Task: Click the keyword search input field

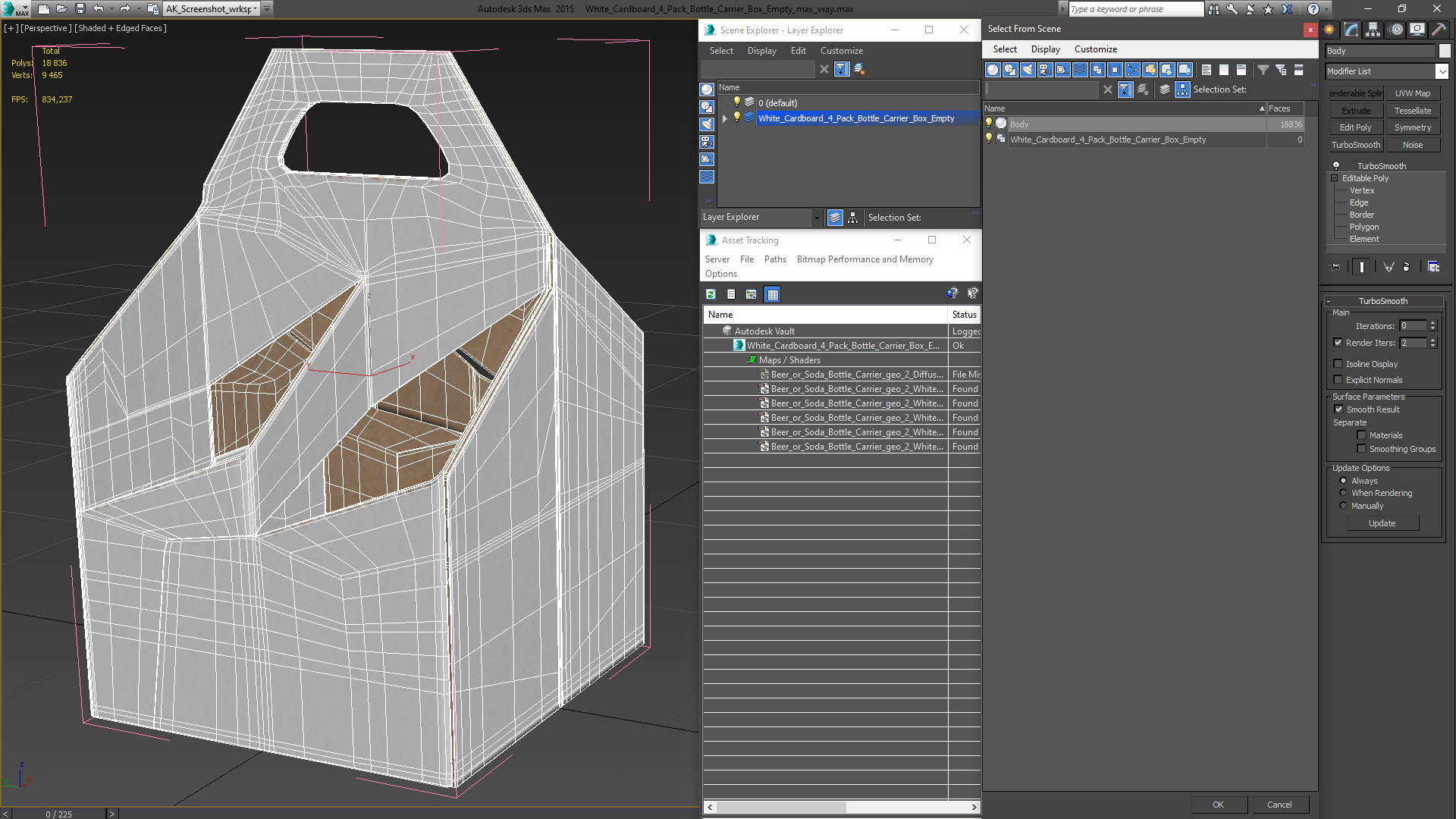Action: click(1135, 9)
